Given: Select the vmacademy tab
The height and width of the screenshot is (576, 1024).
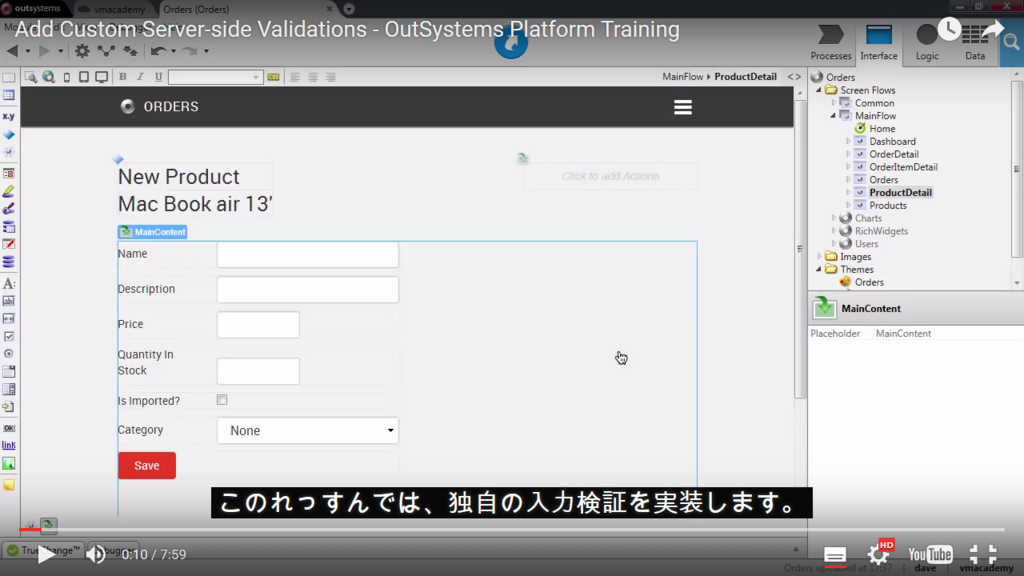Looking at the screenshot, I should pos(120,9).
